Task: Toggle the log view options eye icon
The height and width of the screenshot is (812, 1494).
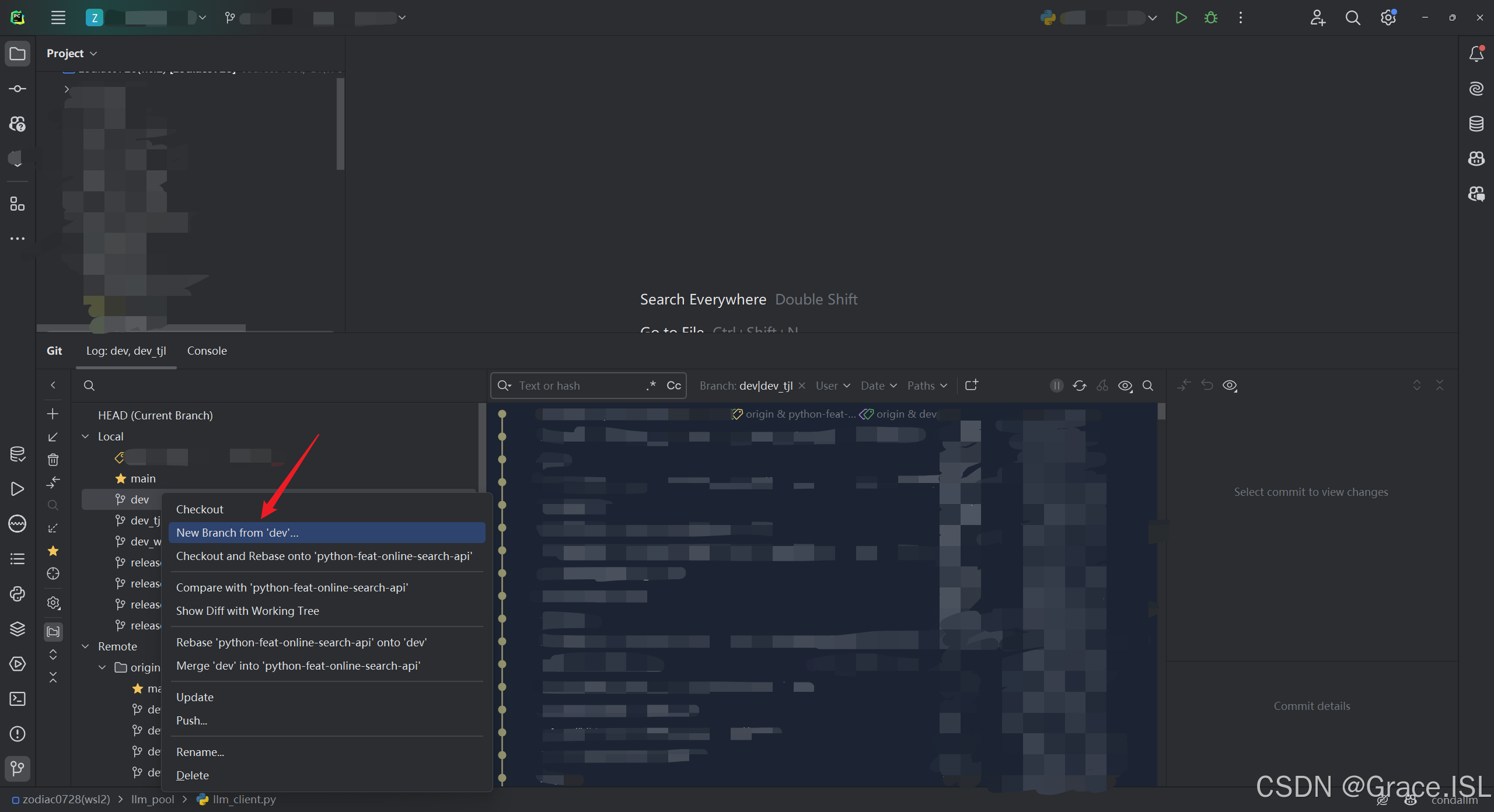Action: point(1125,386)
